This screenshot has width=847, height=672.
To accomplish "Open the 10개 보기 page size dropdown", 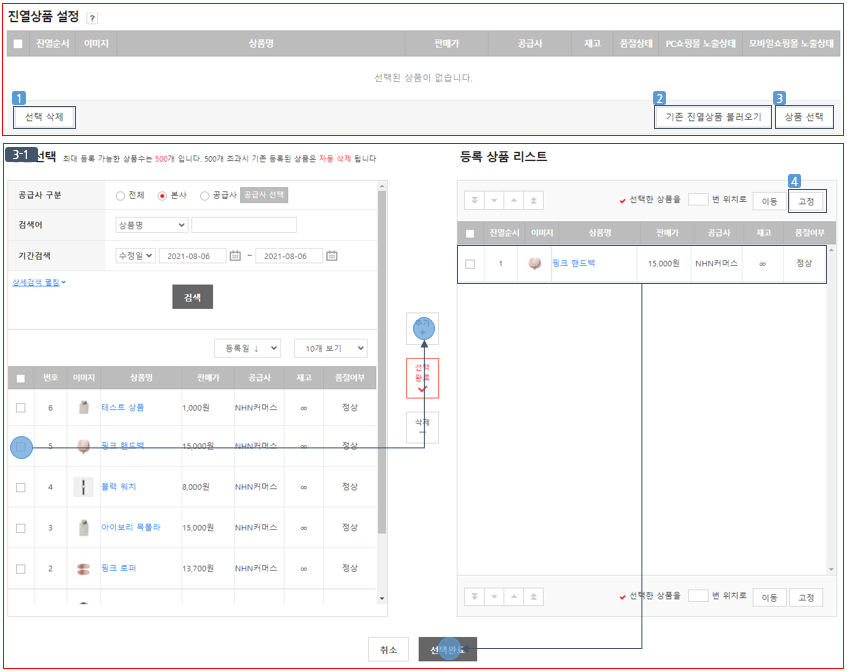I will click(331, 348).
